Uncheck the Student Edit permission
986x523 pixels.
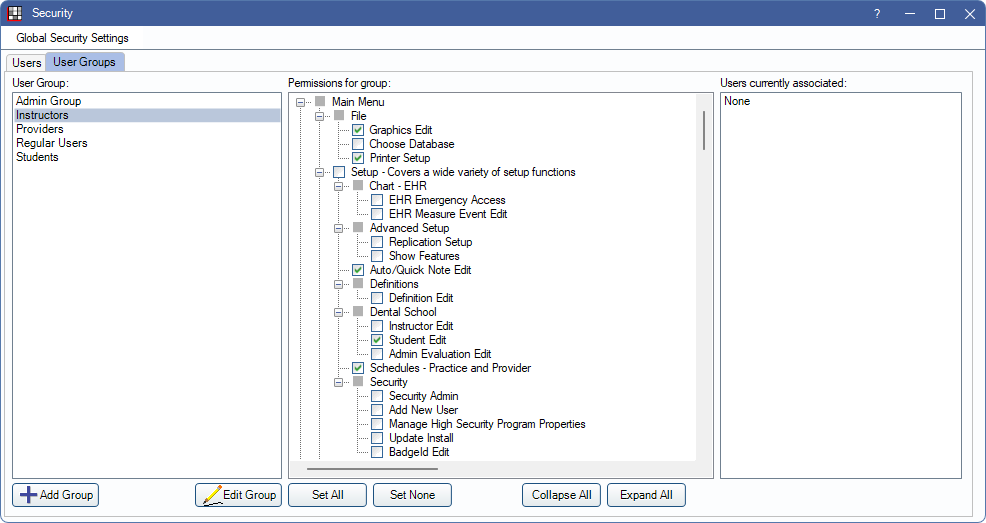(x=377, y=340)
